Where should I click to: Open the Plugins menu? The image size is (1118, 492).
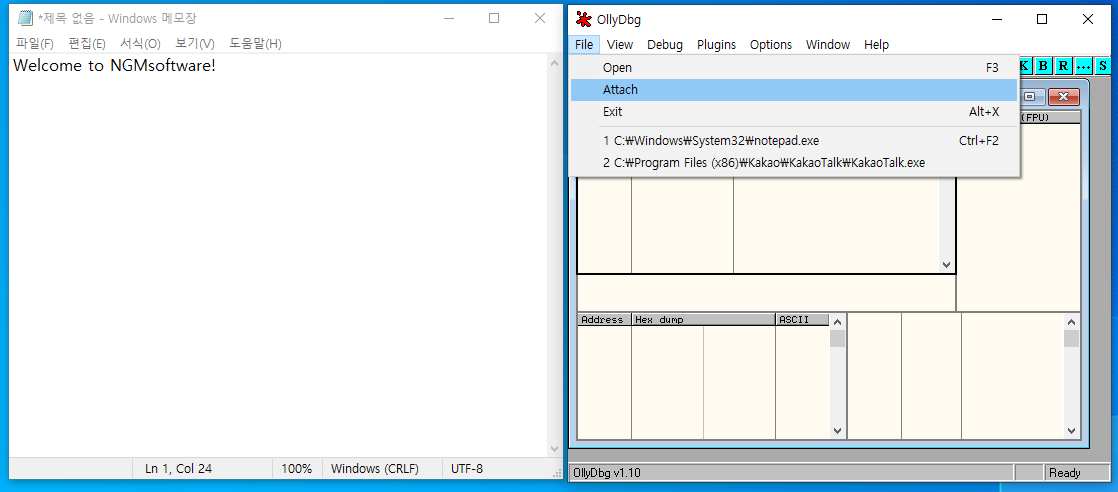pos(716,44)
